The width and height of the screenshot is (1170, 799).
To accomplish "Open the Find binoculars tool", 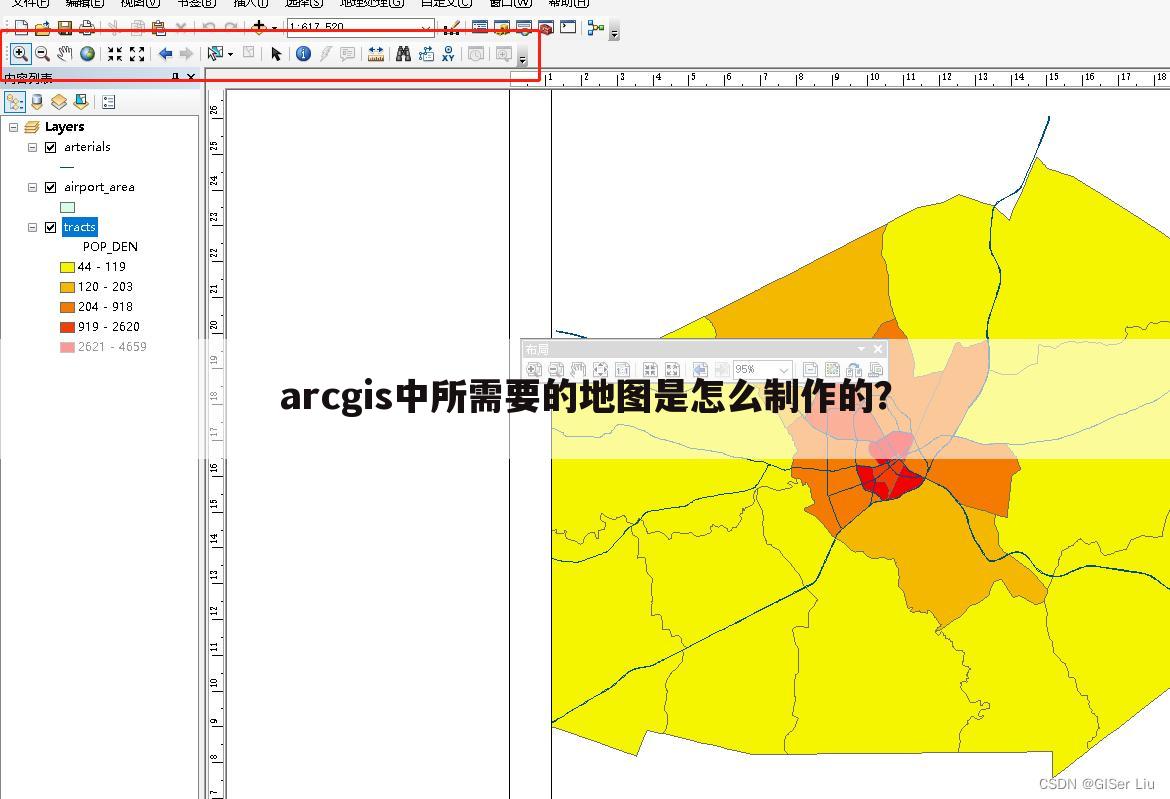I will pyautogui.click(x=403, y=54).
